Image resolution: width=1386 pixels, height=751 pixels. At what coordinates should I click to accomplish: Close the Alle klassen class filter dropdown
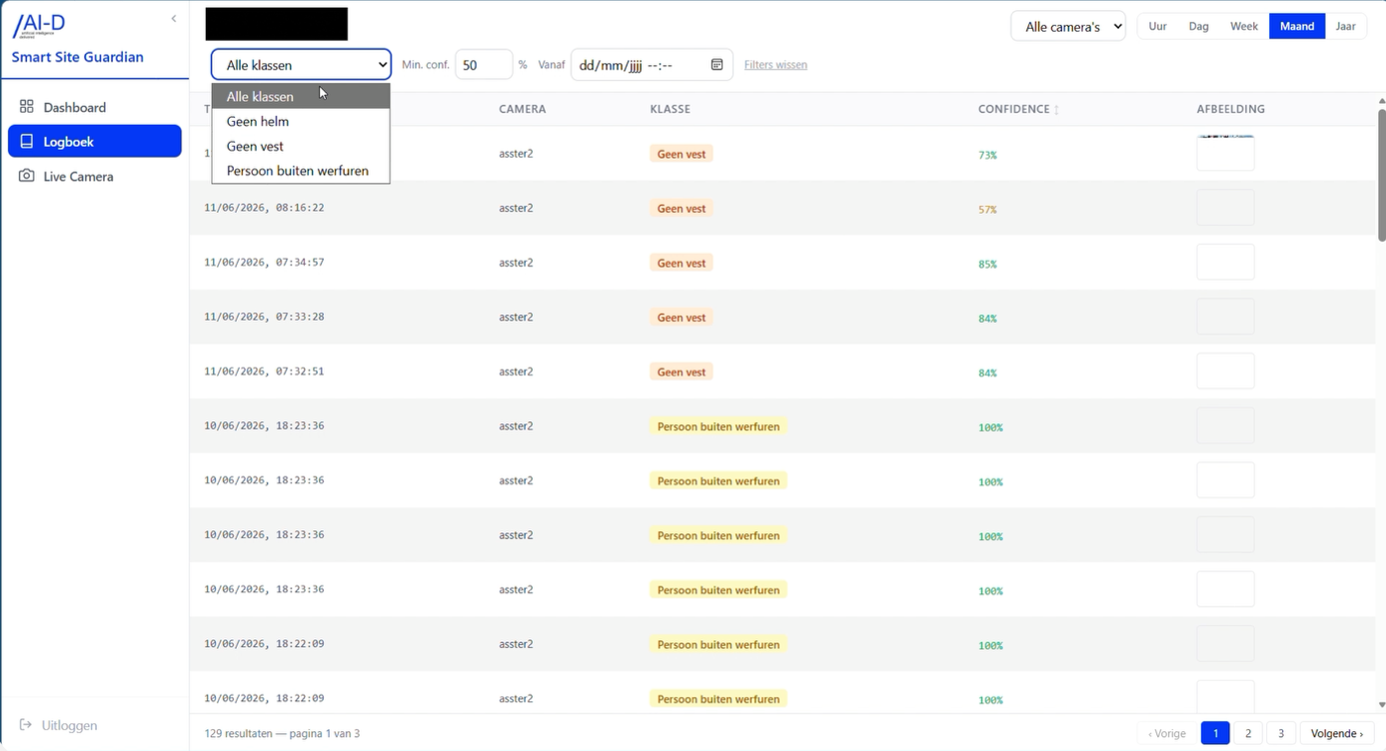click(301, 65)
